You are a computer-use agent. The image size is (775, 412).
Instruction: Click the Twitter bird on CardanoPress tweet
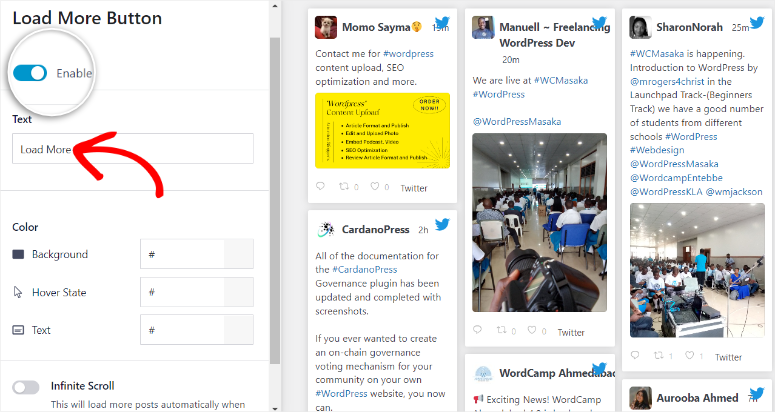442,224
